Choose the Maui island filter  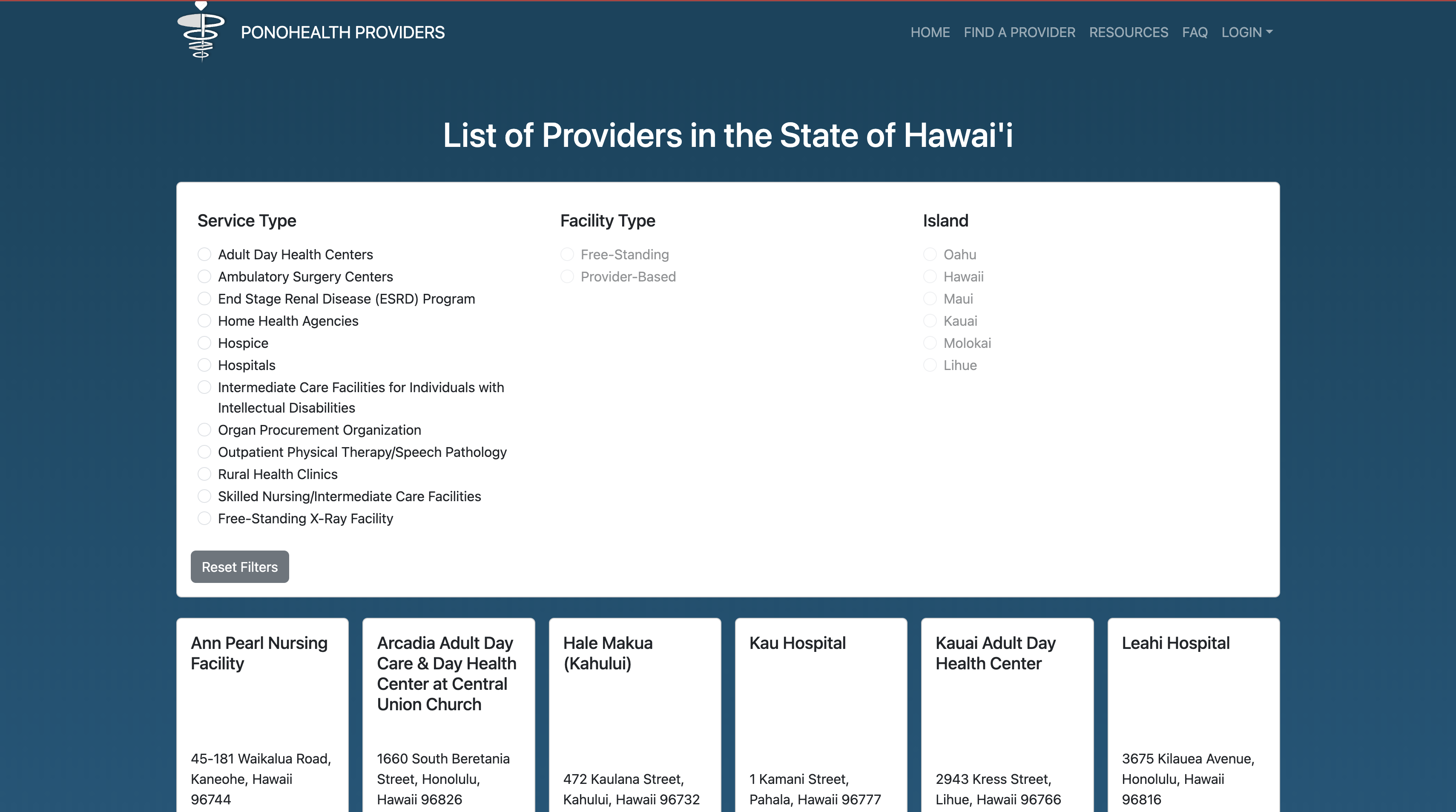pyautogui.click(x=930, y=298)
